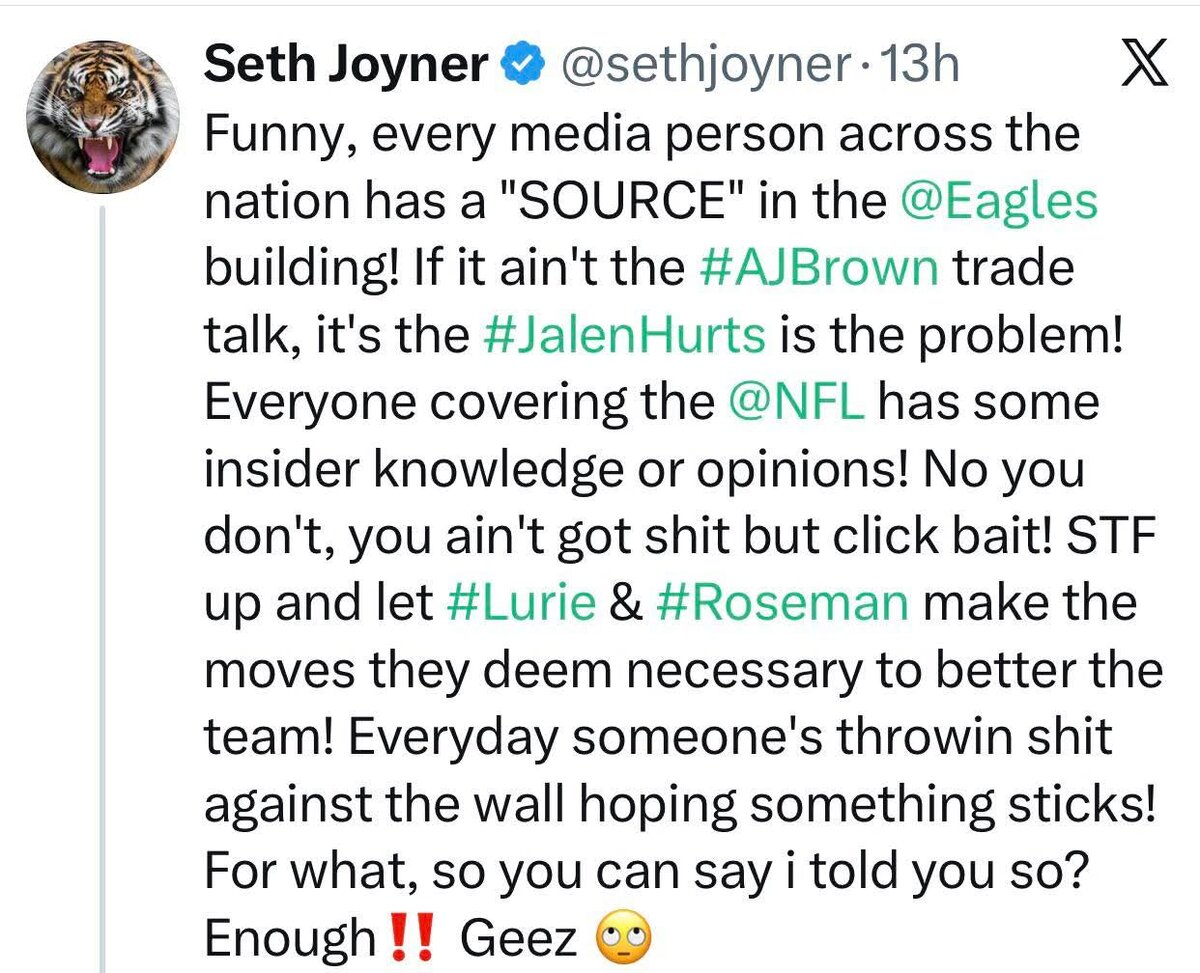Click the word "Funny" starting the tweet
This screenshot has height=973, width=1200.
(260, 135)
